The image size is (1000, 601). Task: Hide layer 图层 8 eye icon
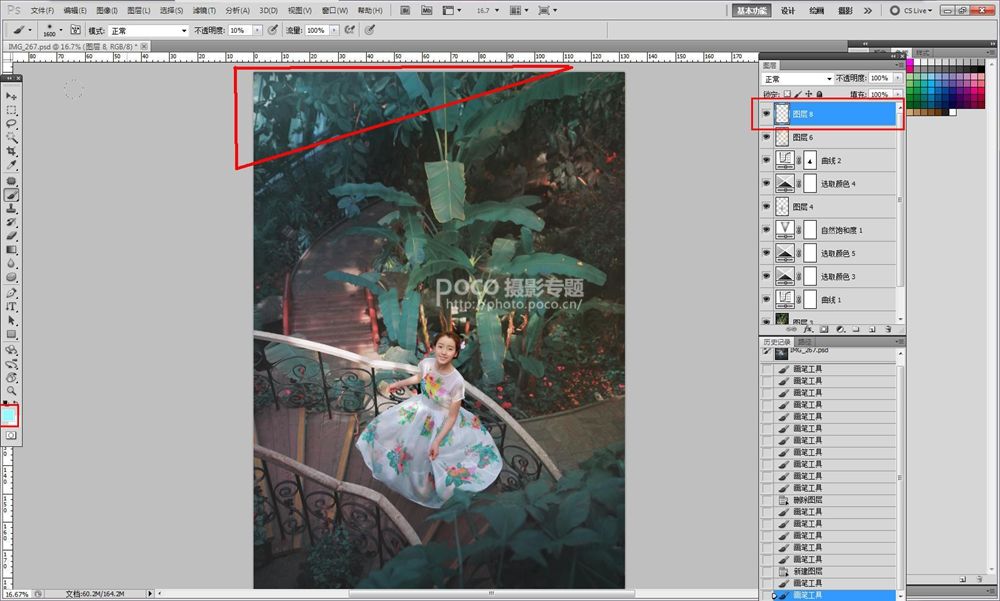pos(766,114)
